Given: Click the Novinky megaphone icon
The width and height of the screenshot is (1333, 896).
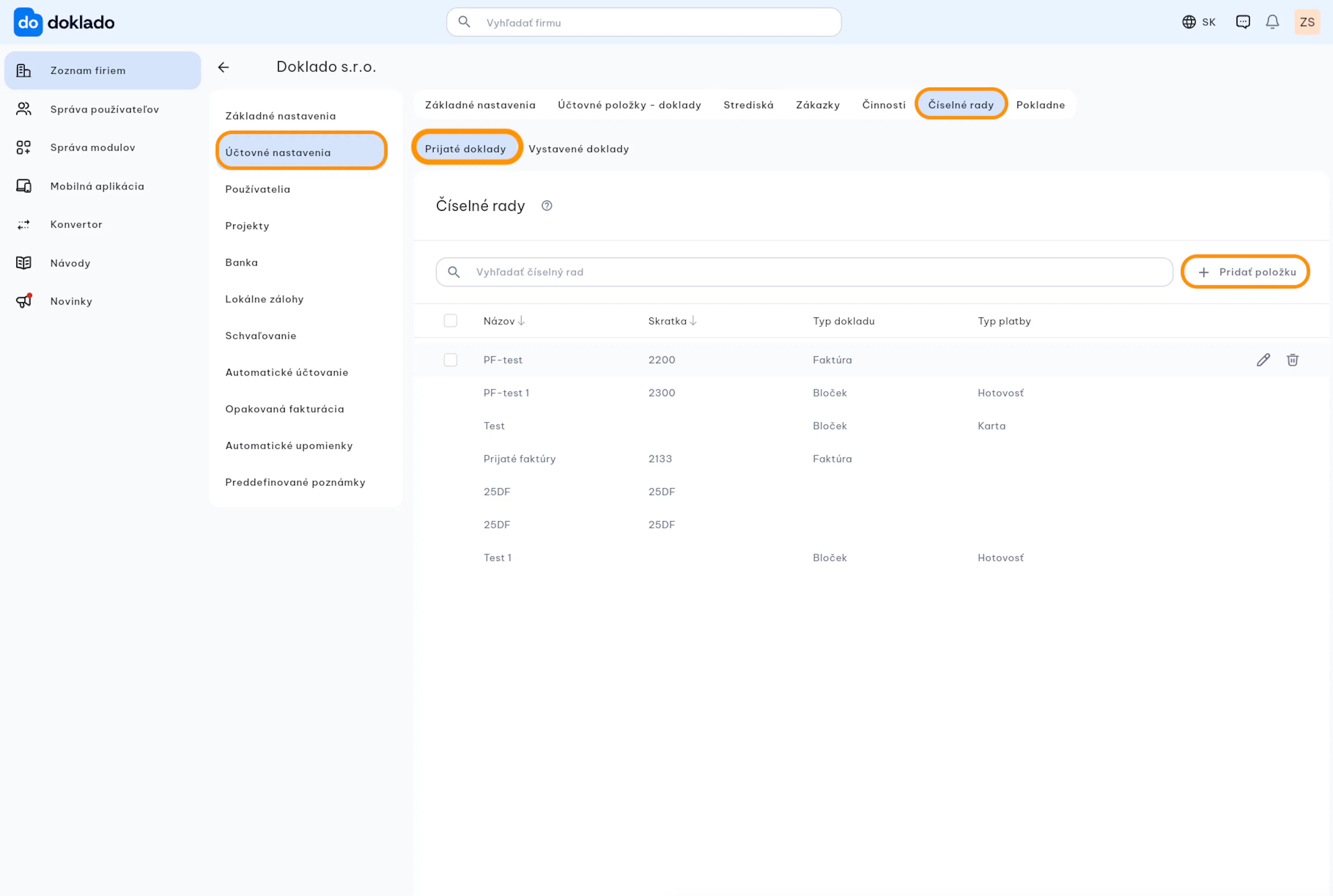Looking at the screenshot, I should [24, 301].
